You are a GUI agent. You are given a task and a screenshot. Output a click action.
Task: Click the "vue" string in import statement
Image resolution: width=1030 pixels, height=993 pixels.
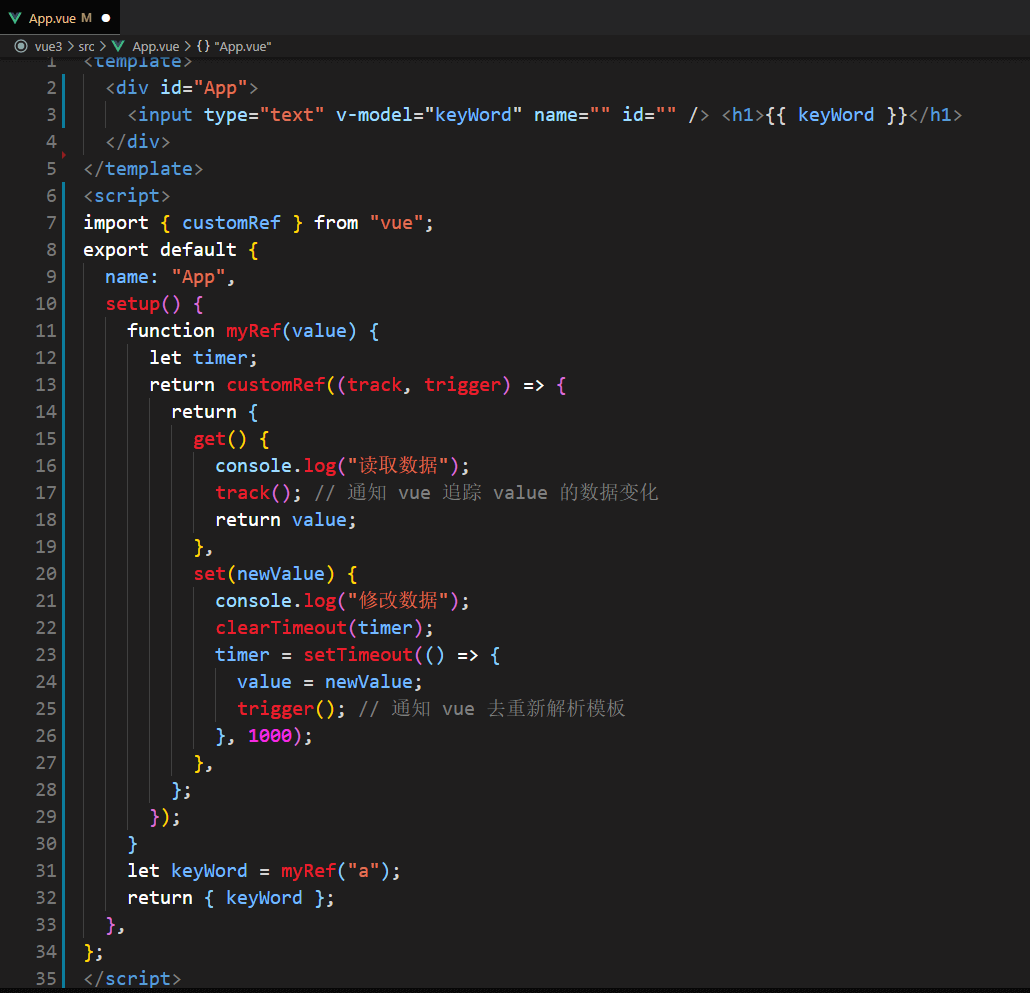[396, 223]
